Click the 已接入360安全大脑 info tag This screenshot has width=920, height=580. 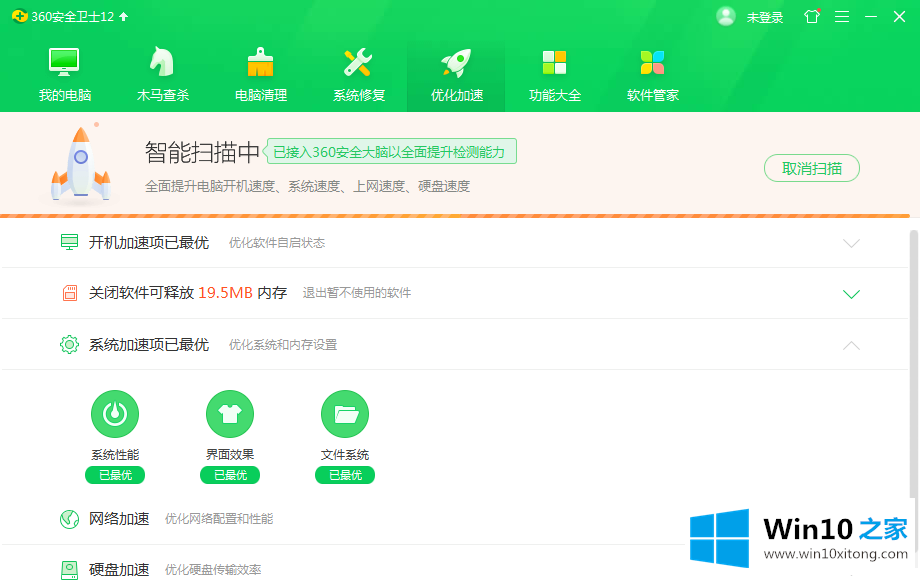click(391, 152)
